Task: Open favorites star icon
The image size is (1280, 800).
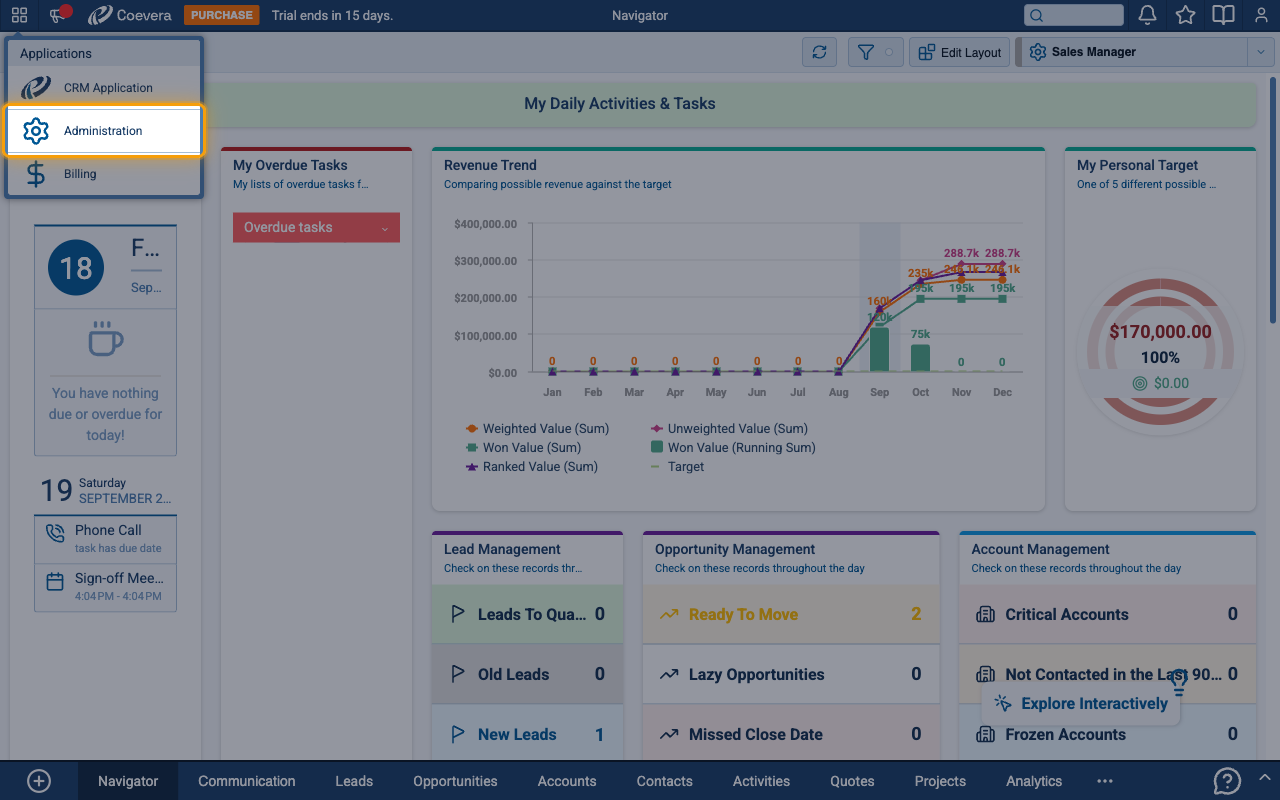Action: (x=1186, y=15)
